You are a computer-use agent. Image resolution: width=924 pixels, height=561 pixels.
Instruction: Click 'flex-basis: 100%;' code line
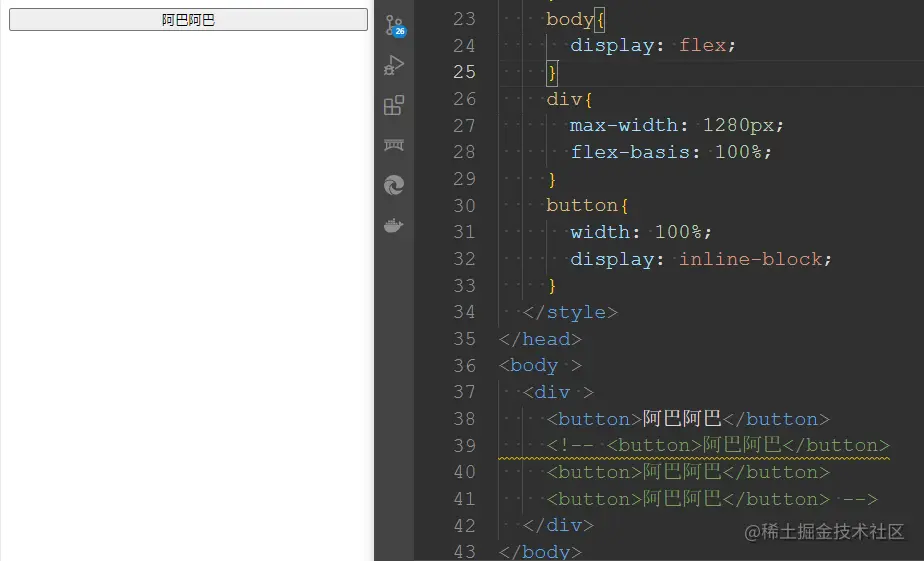[671, 152]
